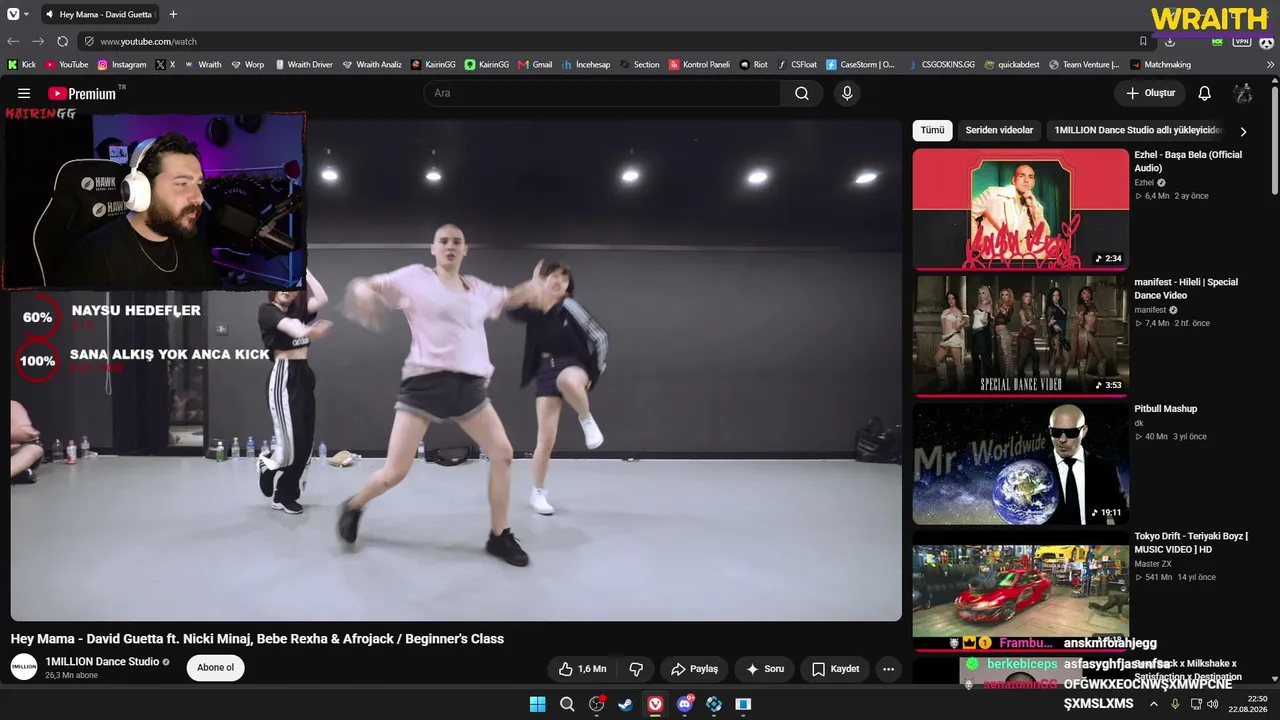Subscribe with the Abone ol button
The height and width of the screenshot is (720, 1280).
coord(215,668)
